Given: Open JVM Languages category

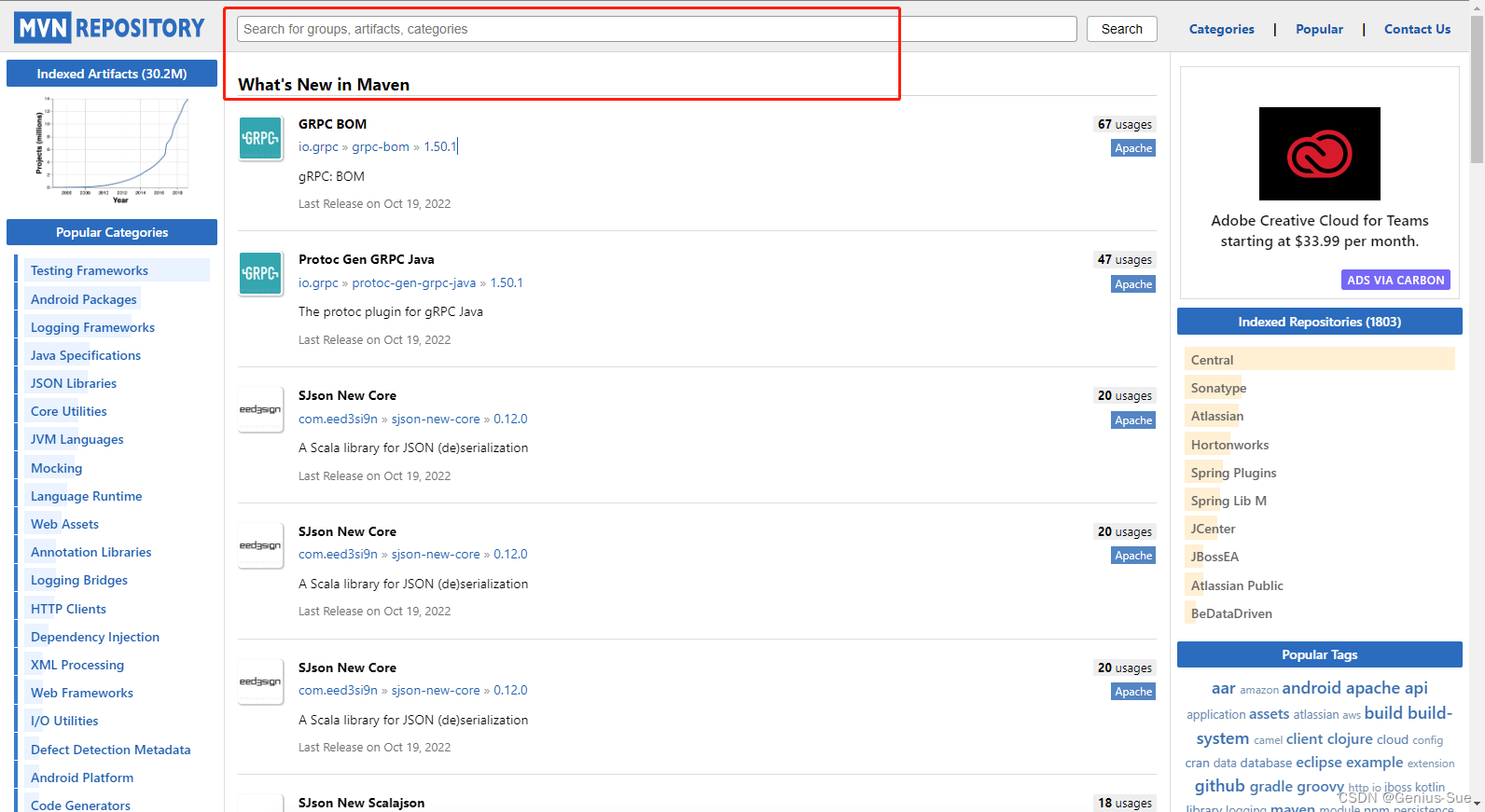Looking at the screenshot, I should pos(77,439).
